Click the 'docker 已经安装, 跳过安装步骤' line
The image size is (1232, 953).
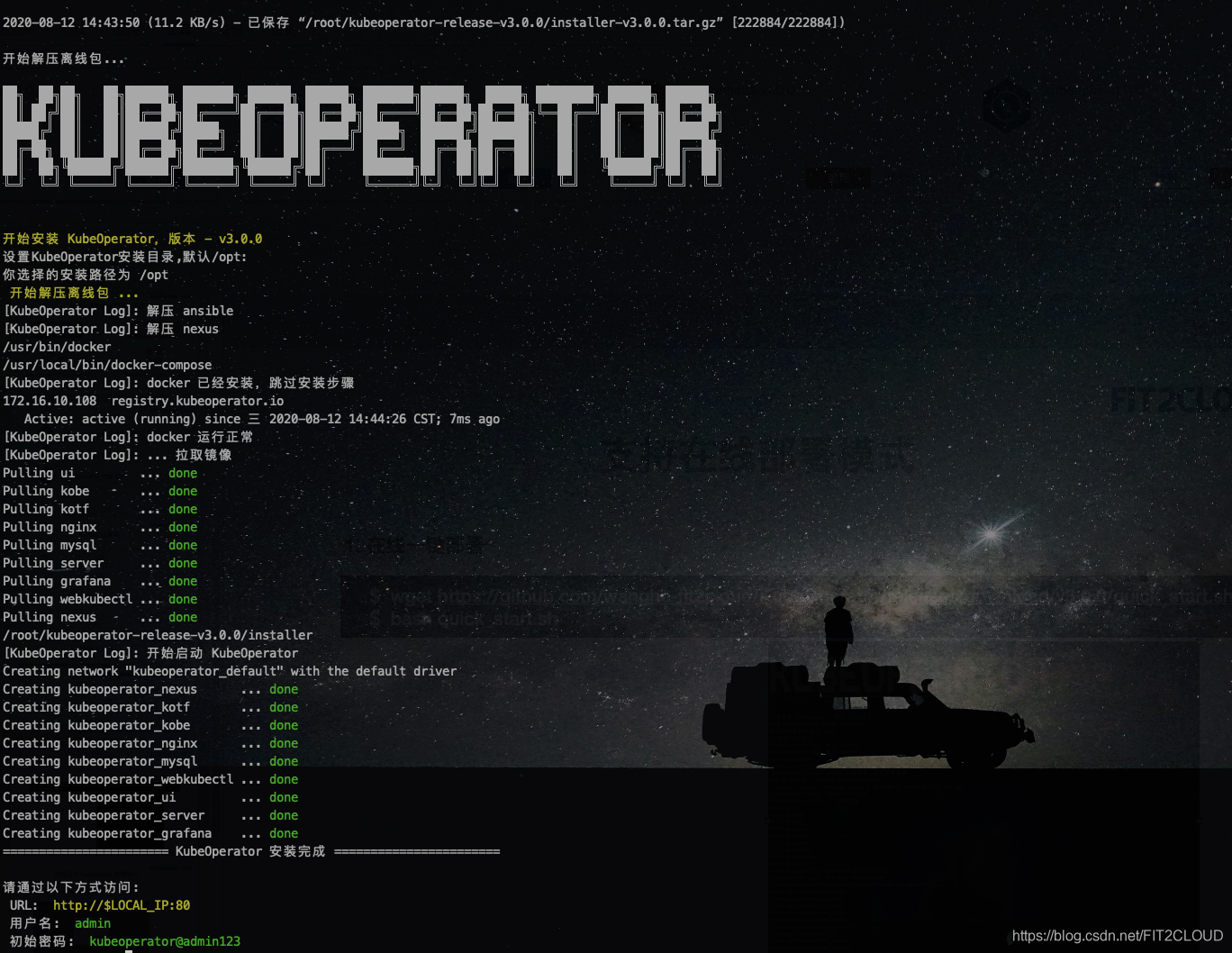(x=178, y=383)
